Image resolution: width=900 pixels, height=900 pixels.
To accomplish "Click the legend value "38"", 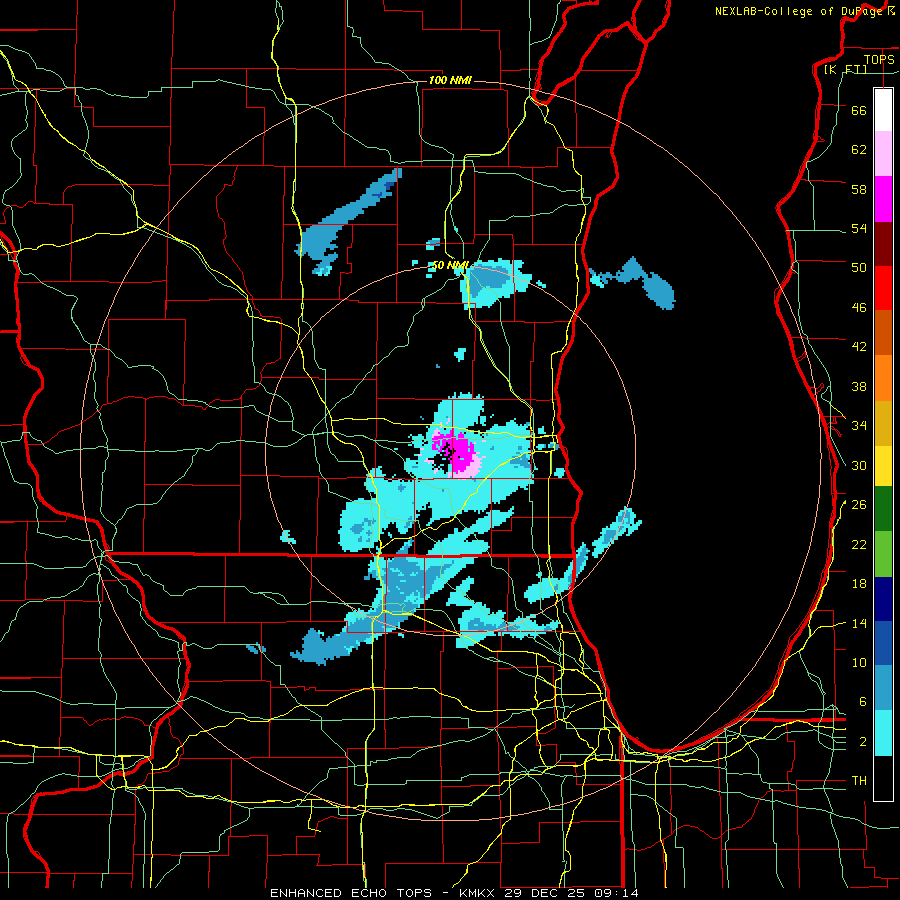I will tap(859, 386).
